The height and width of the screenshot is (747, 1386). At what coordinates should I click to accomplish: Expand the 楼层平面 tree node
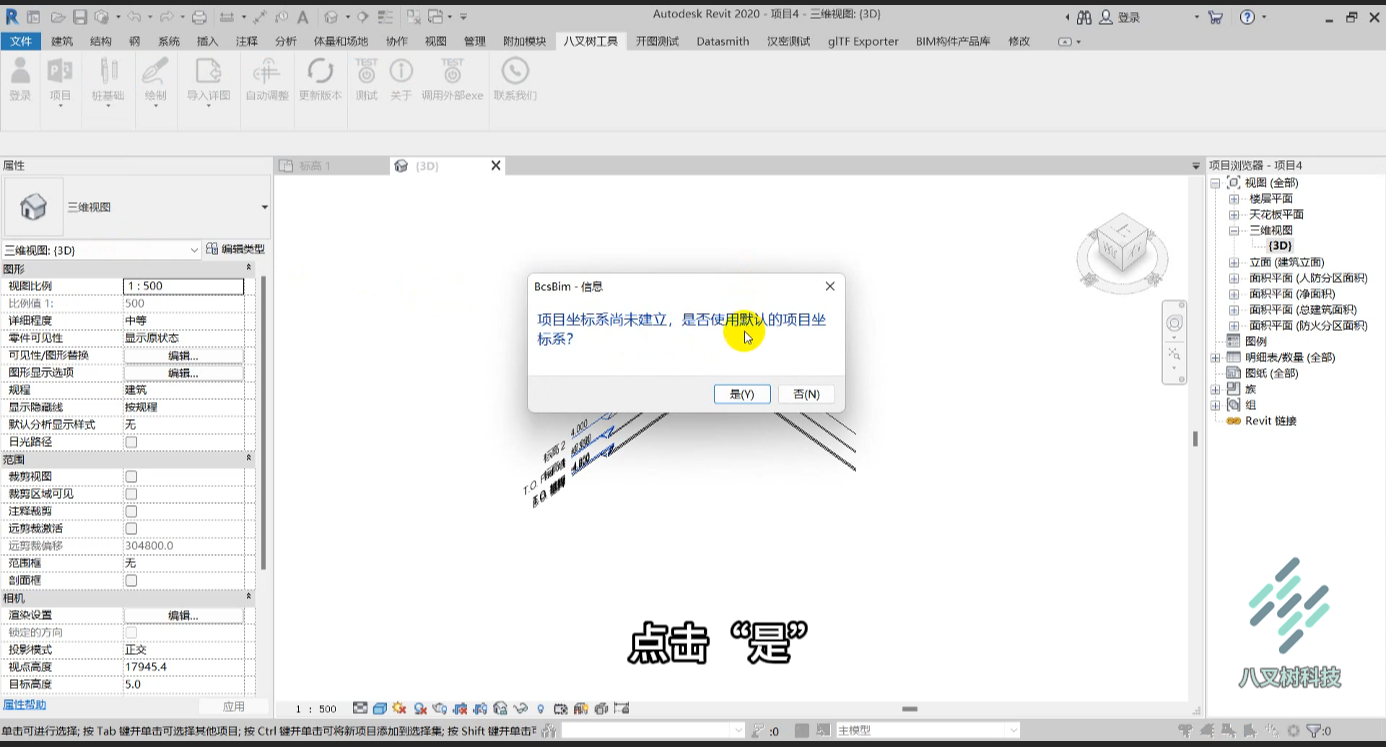click(1234, 199)
